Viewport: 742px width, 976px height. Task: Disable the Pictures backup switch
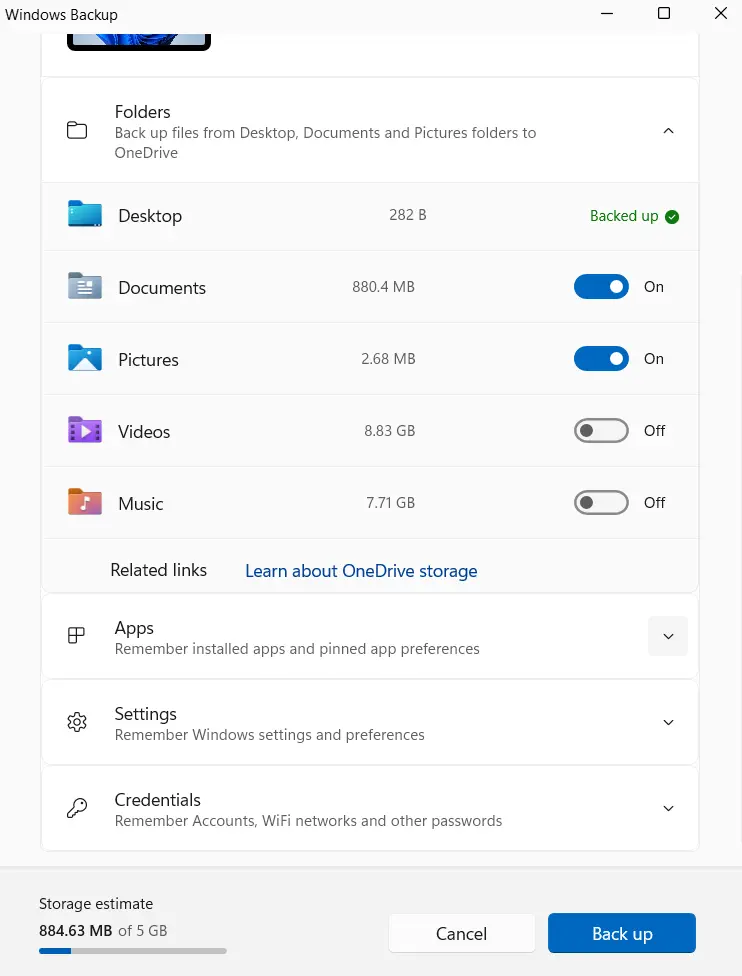point(601,359)
